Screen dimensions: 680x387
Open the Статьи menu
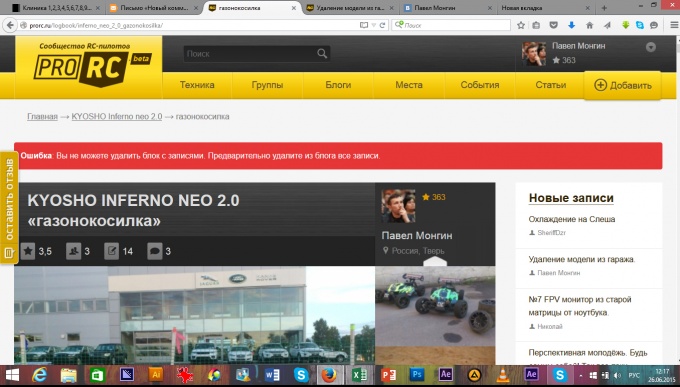[x=550, y=85]
